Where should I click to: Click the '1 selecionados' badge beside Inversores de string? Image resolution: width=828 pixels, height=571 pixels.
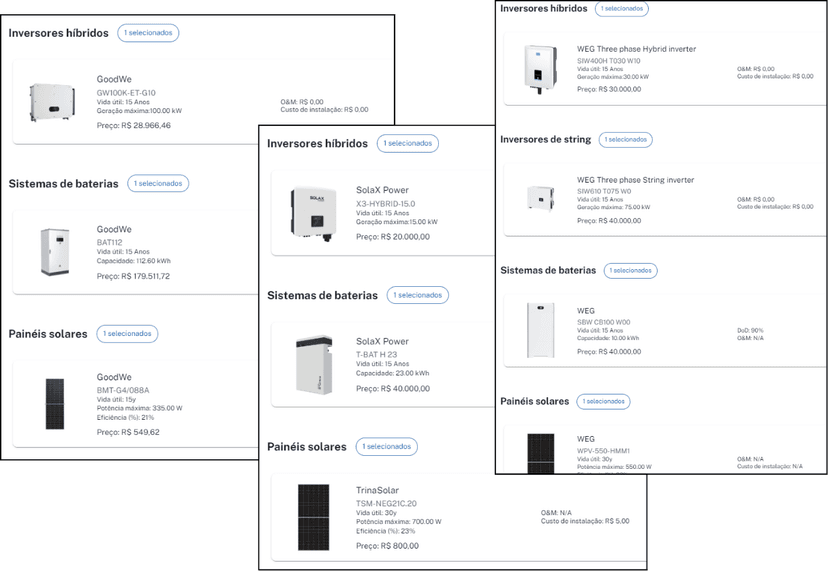(x=626, y=140)
